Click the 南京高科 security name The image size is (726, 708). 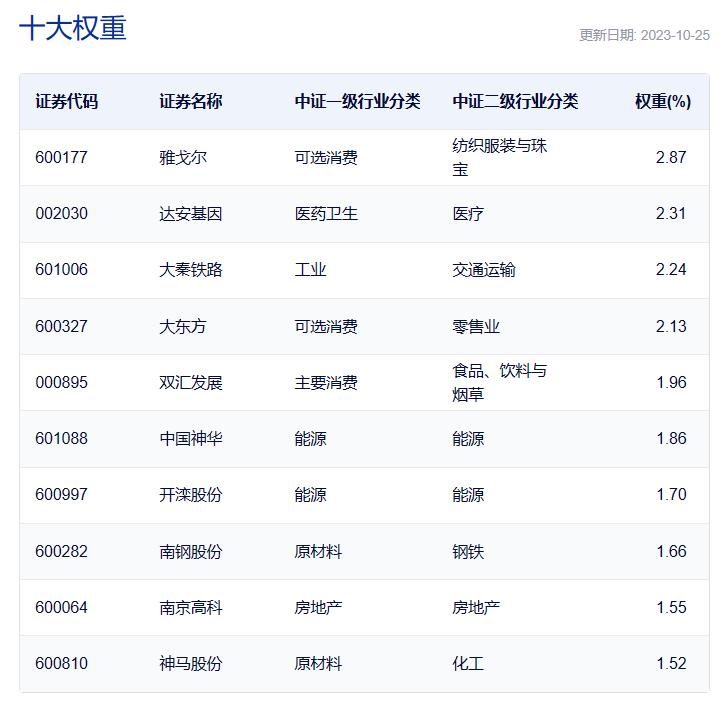tap(191, 607)
